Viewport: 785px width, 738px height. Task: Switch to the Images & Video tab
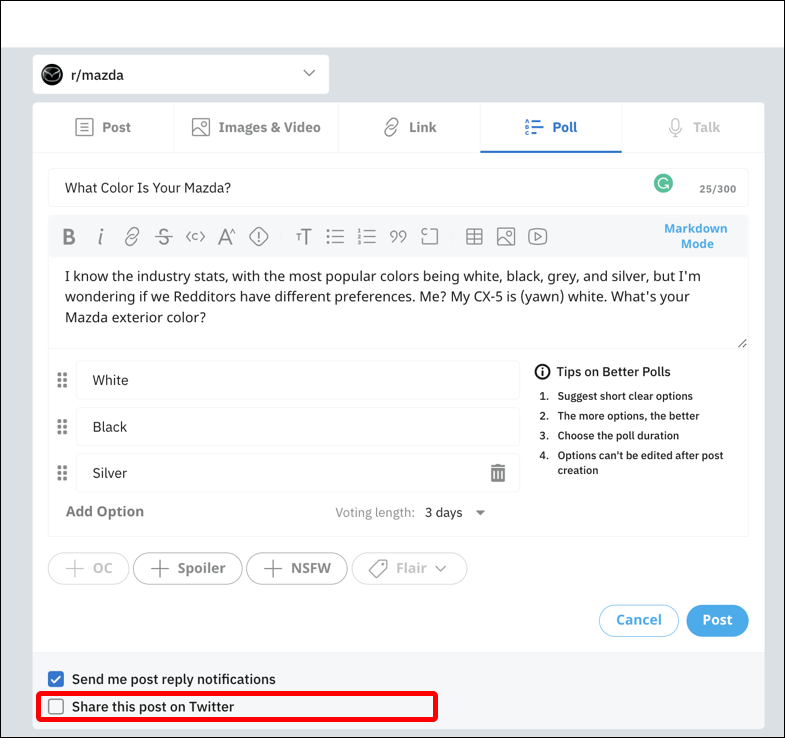tap(256, 127)
